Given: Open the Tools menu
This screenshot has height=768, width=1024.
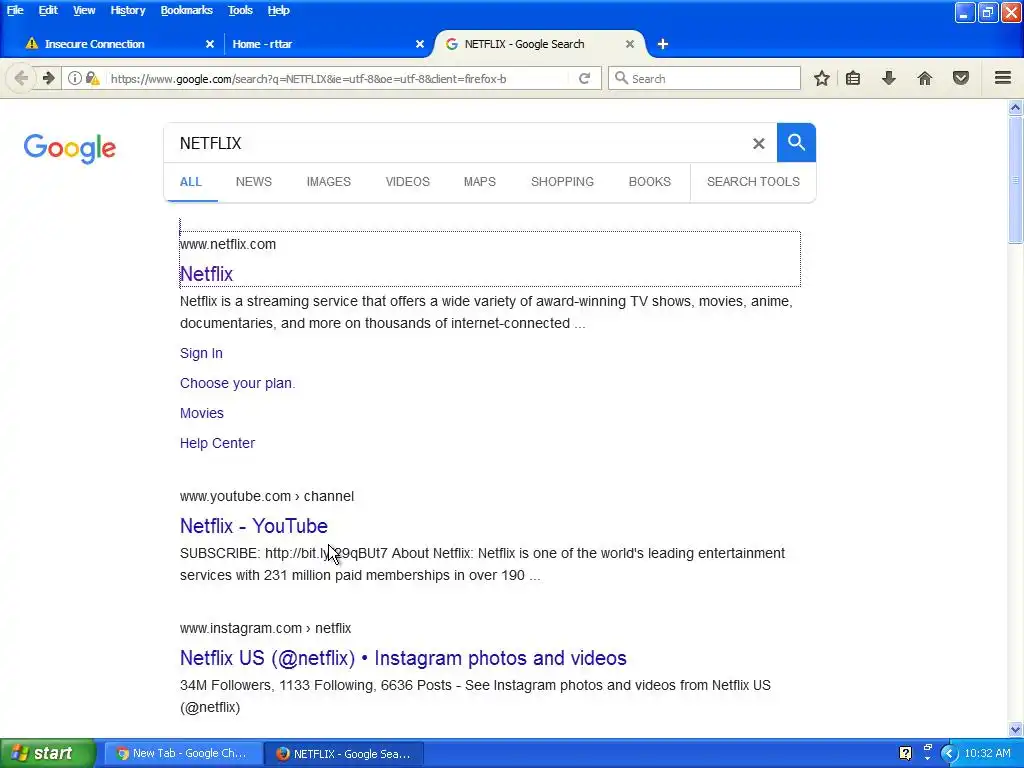Looking at the screenshot, I should click(240, 10).
